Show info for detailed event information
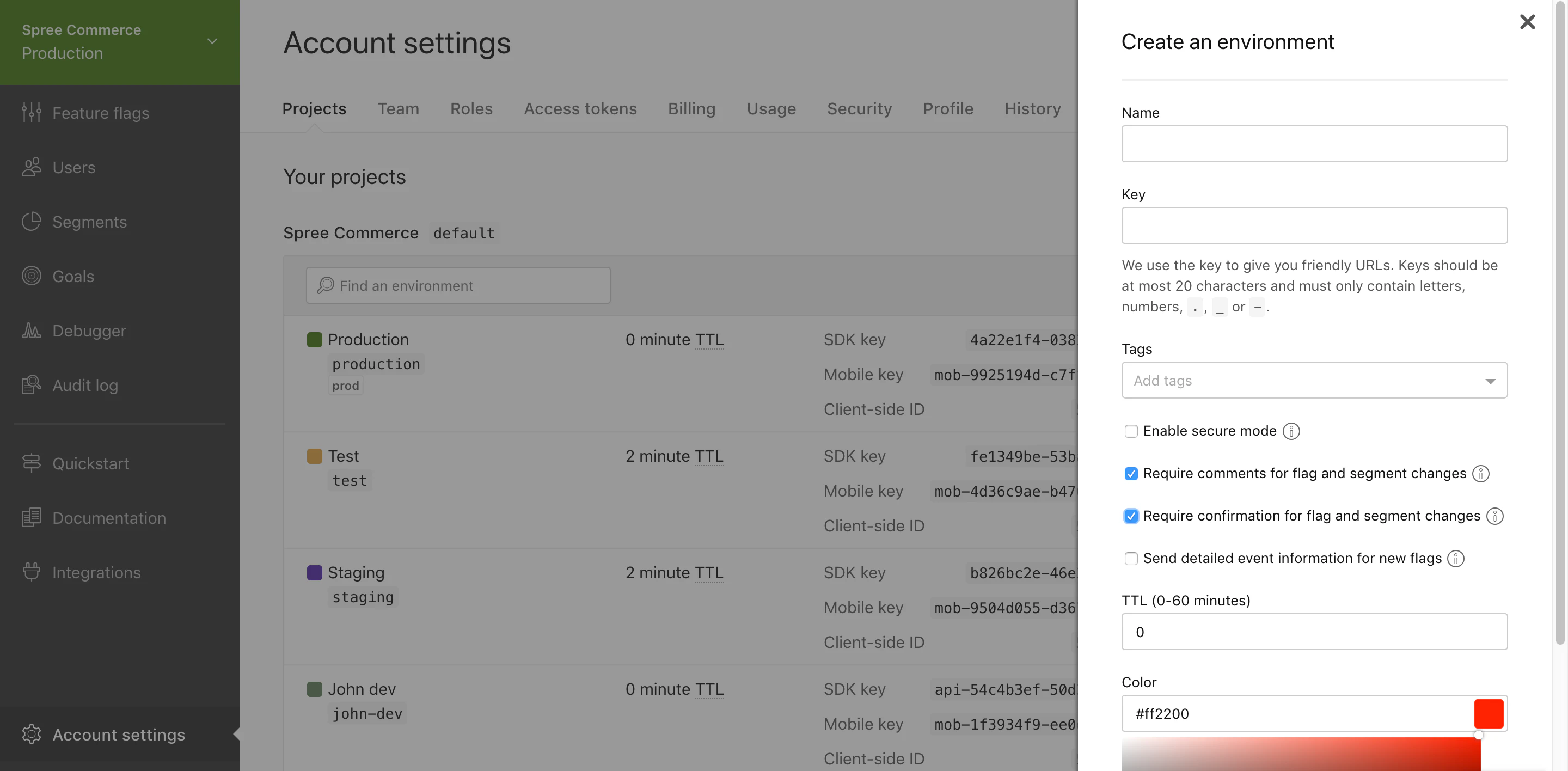Viewport: 1568px width, 771px height. [x=1455, y=558]
